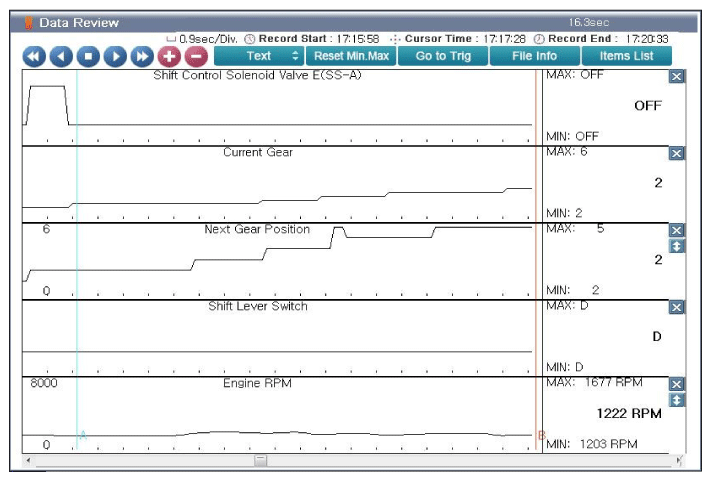The width and height of the screenshot is (711, 481).
Task: Click the Shift Control Solenoid Valve E(SS-A) title
Action: (257, 75)
